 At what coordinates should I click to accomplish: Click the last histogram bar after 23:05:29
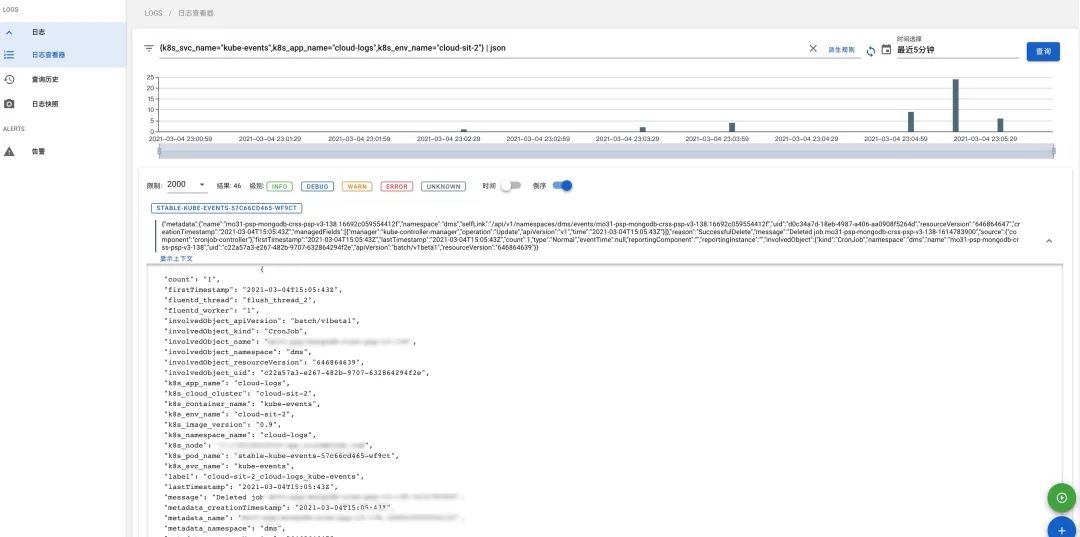[1000, 125]
